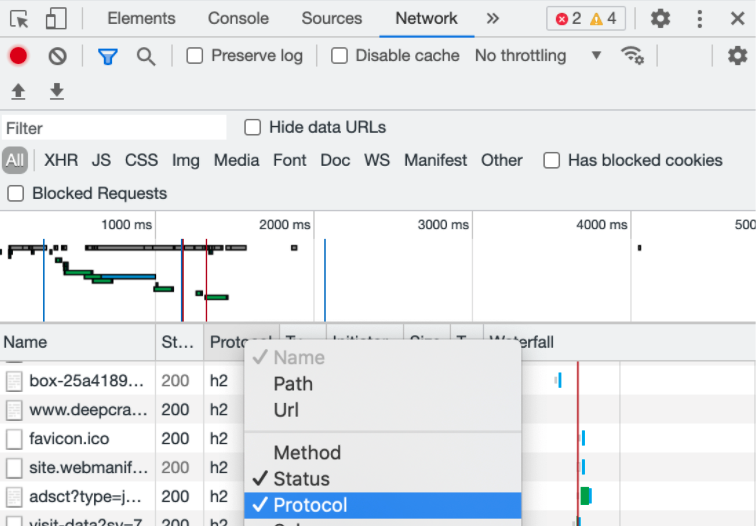Filter requests by XHR type

pos(61,160)
